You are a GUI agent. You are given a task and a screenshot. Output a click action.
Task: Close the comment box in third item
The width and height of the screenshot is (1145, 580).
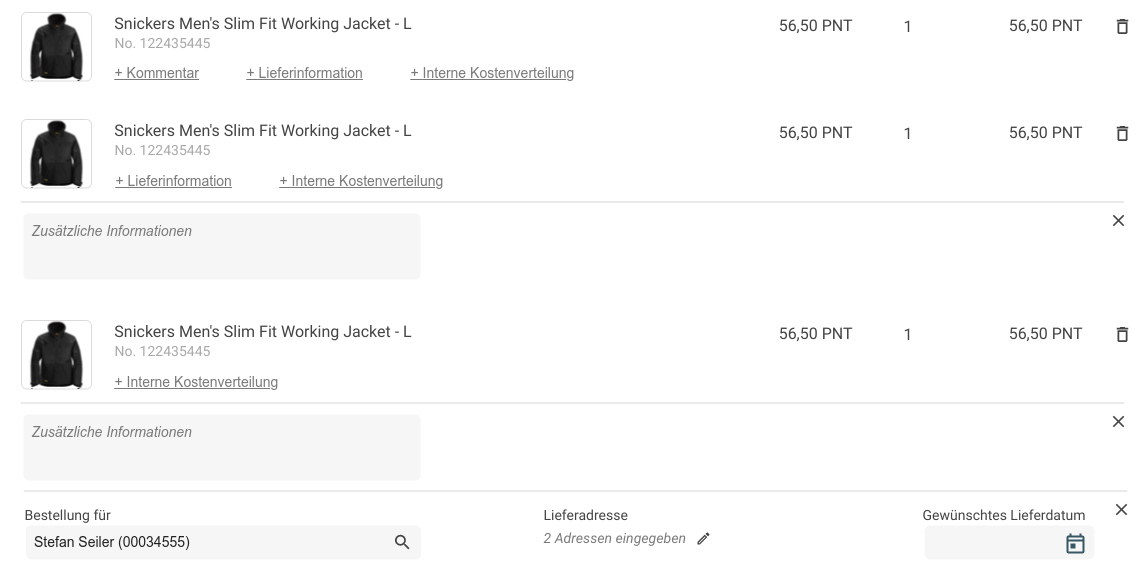(1118, 422)
